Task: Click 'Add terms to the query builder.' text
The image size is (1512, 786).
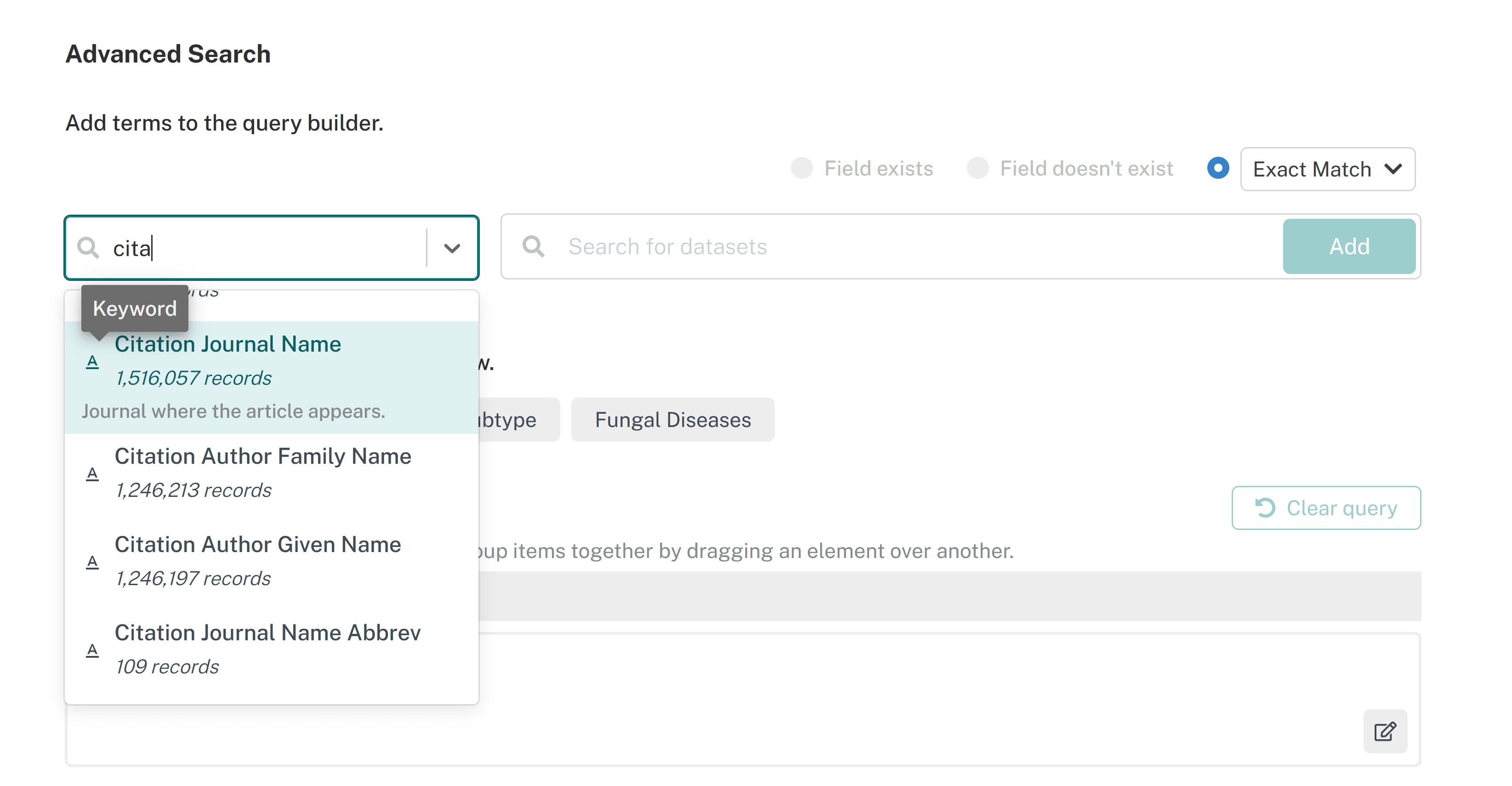Action: pyautogui.click(x=224, y=123)
